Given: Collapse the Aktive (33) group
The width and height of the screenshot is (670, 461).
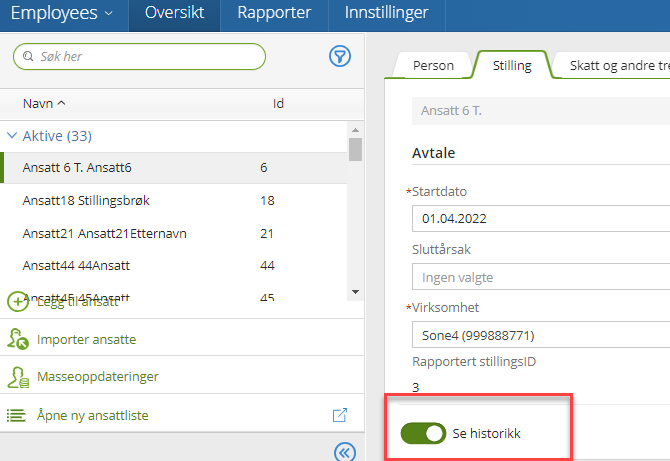Looking at the screenshot, I should pos(12,136).
